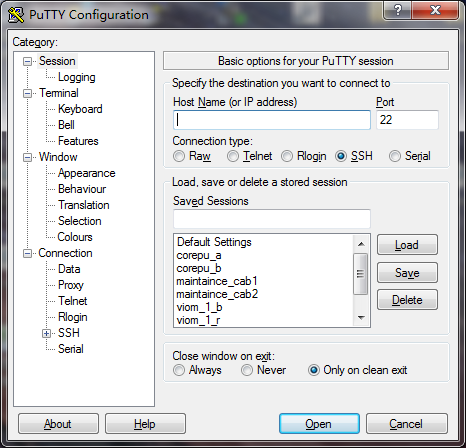
Task: Collapse the Session tree node
Action: (27, 61)
